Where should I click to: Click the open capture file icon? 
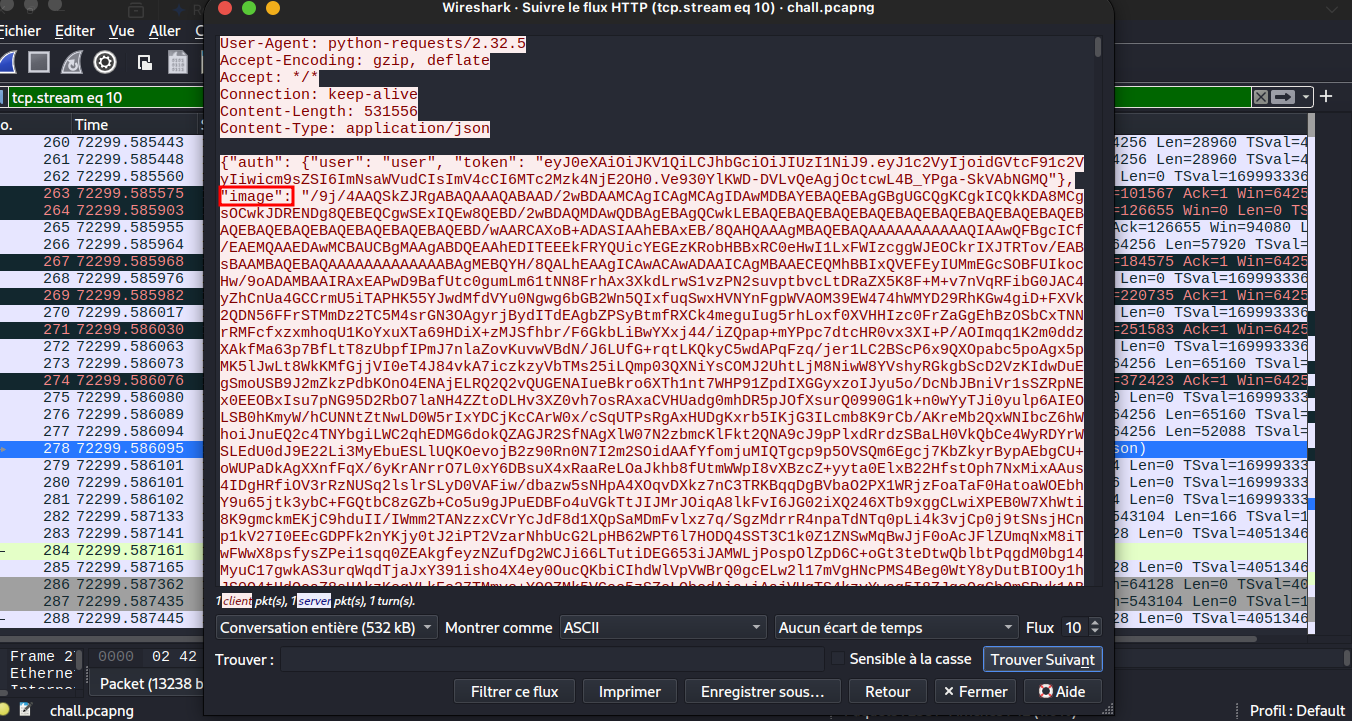point(145,63)
